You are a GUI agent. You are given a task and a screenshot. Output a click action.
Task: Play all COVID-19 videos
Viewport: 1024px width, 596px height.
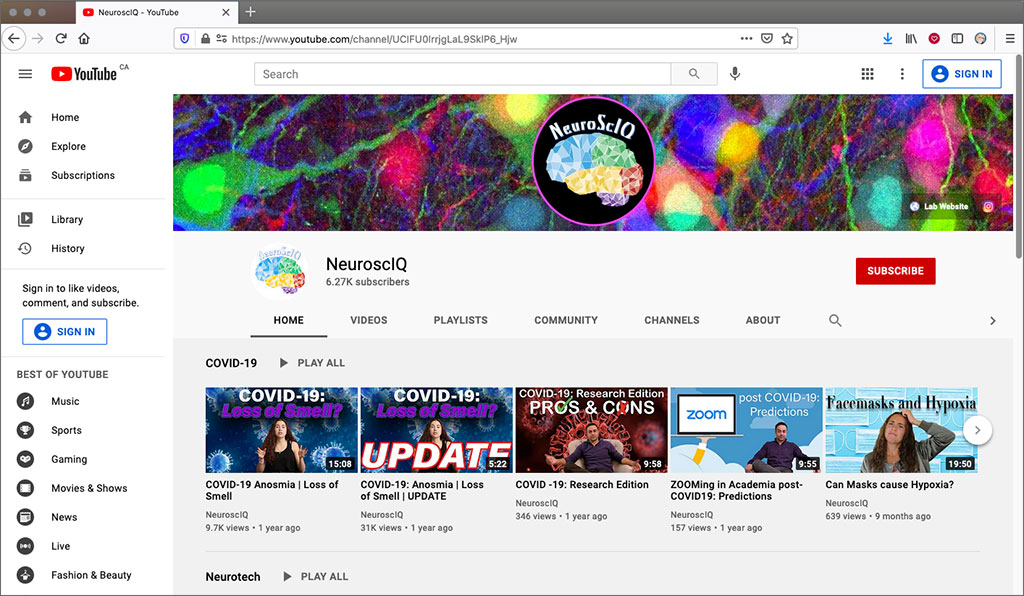(x=312, y=363)
